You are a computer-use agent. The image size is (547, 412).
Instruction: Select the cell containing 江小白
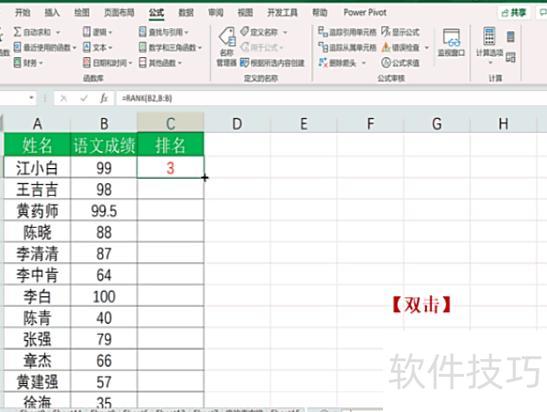pyautogui.click(x=37, y=168)
